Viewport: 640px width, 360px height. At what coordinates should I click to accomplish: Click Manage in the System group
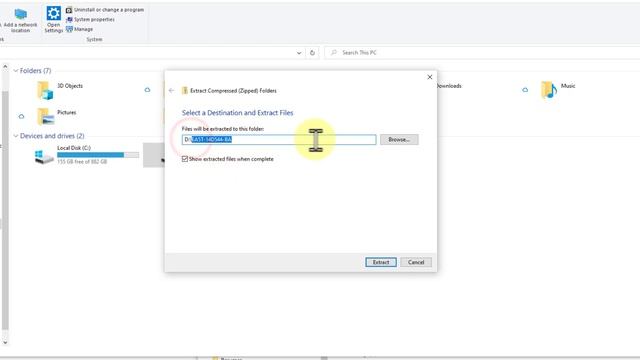pos(80,29)
